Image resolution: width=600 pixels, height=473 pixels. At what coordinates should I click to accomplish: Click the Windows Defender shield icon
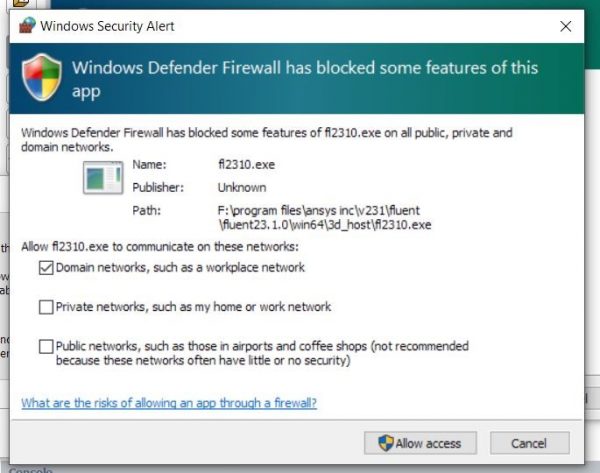pos(42,78)
